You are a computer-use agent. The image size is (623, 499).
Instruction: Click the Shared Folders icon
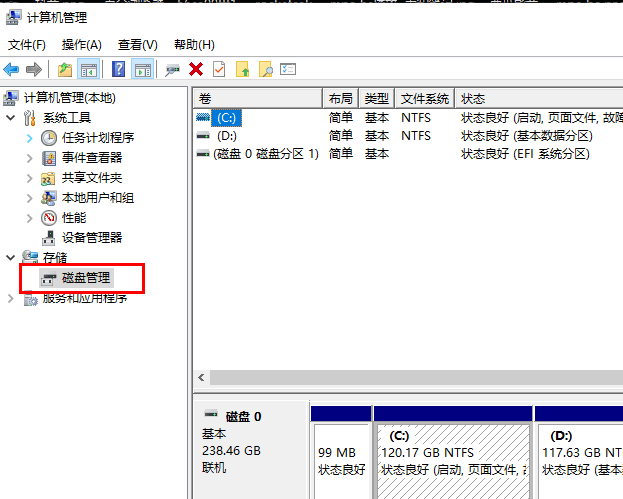point(48,178)
